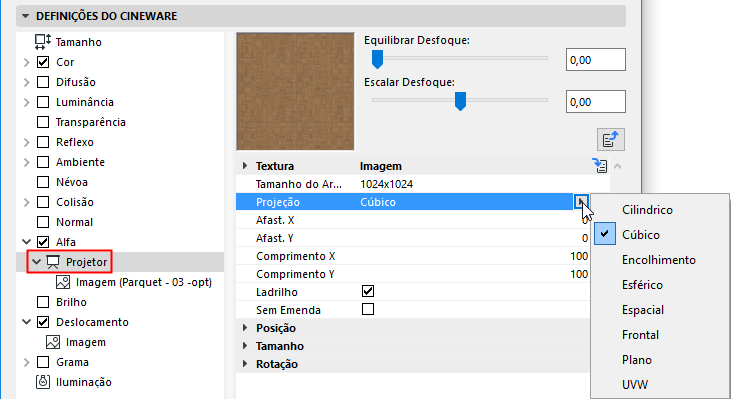Enable the Brilho channel checkbox
The width and height of the screenshot is (731, 399).
click(x=43, y=302)
